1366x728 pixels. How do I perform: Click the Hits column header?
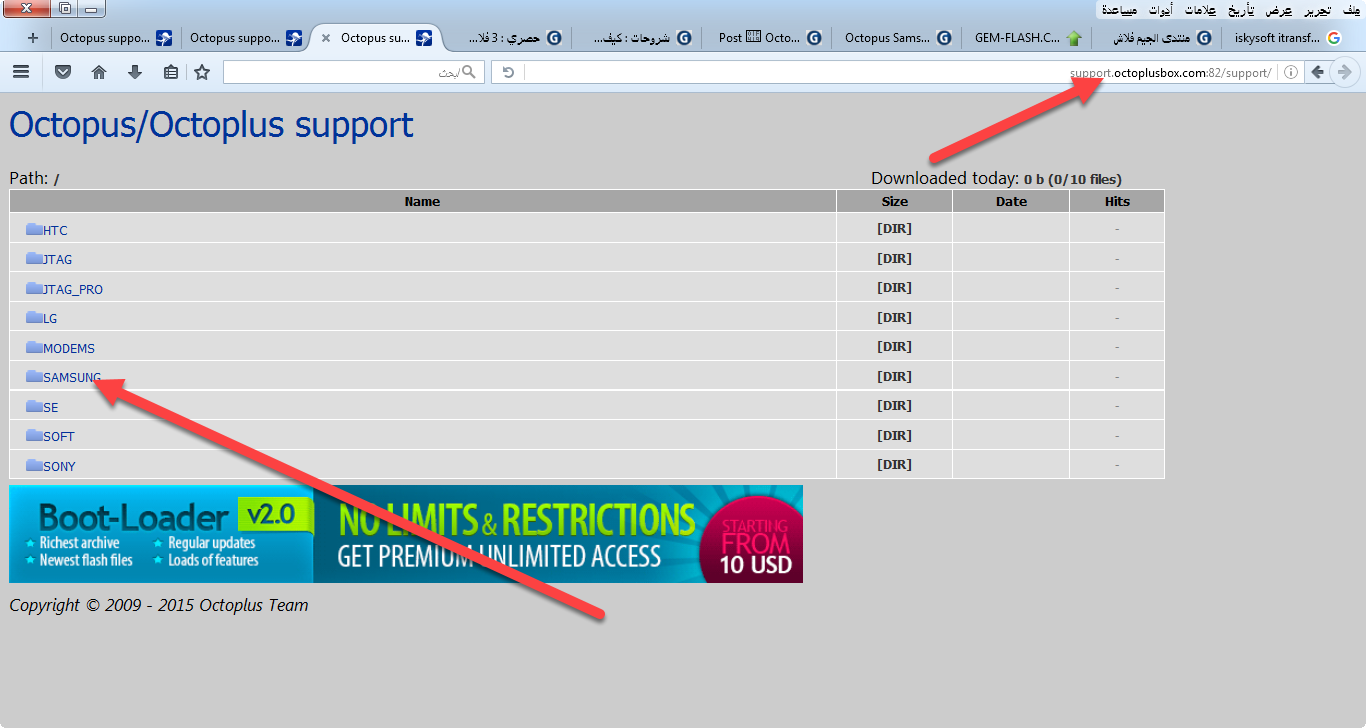point(1117,201)
